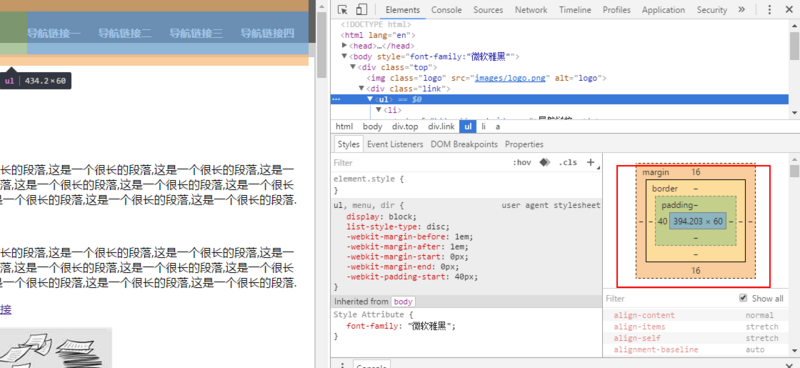Focus the Styles pane Filter field
This screenshot has height=368, width=800.
pyautogui.click(x=418, y=163)
